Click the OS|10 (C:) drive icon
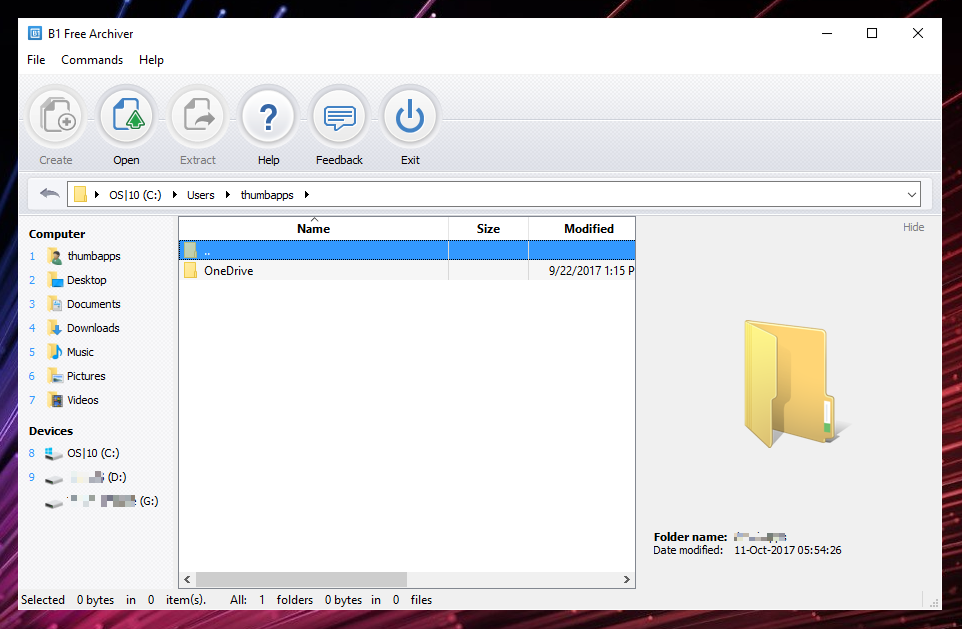Screen dimensions: 962x629 point(53,453)
